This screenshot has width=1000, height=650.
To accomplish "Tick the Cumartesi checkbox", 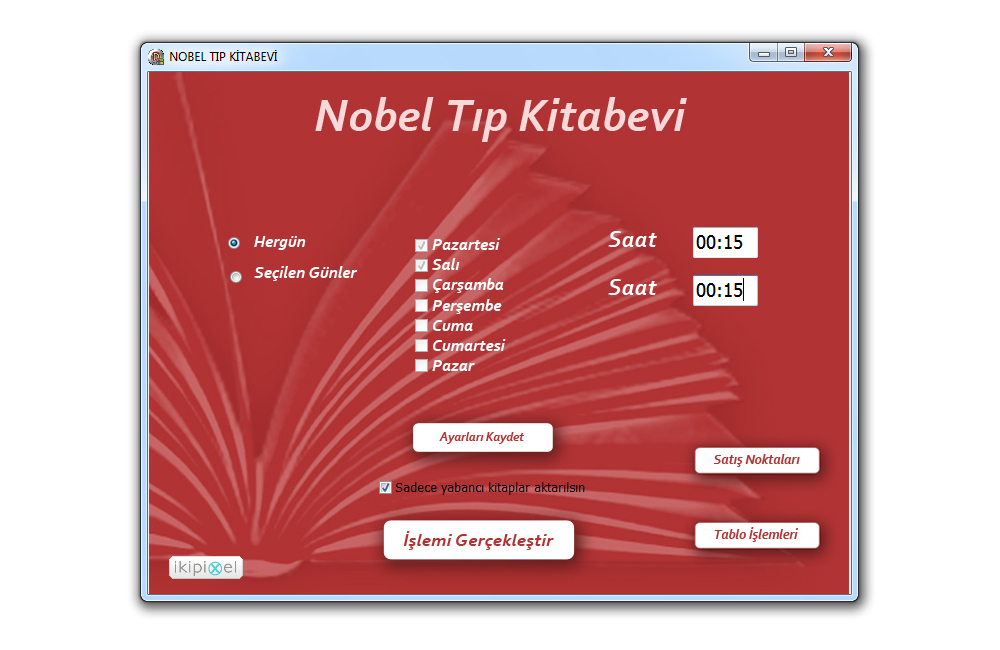I will click(x=421, y=346).
